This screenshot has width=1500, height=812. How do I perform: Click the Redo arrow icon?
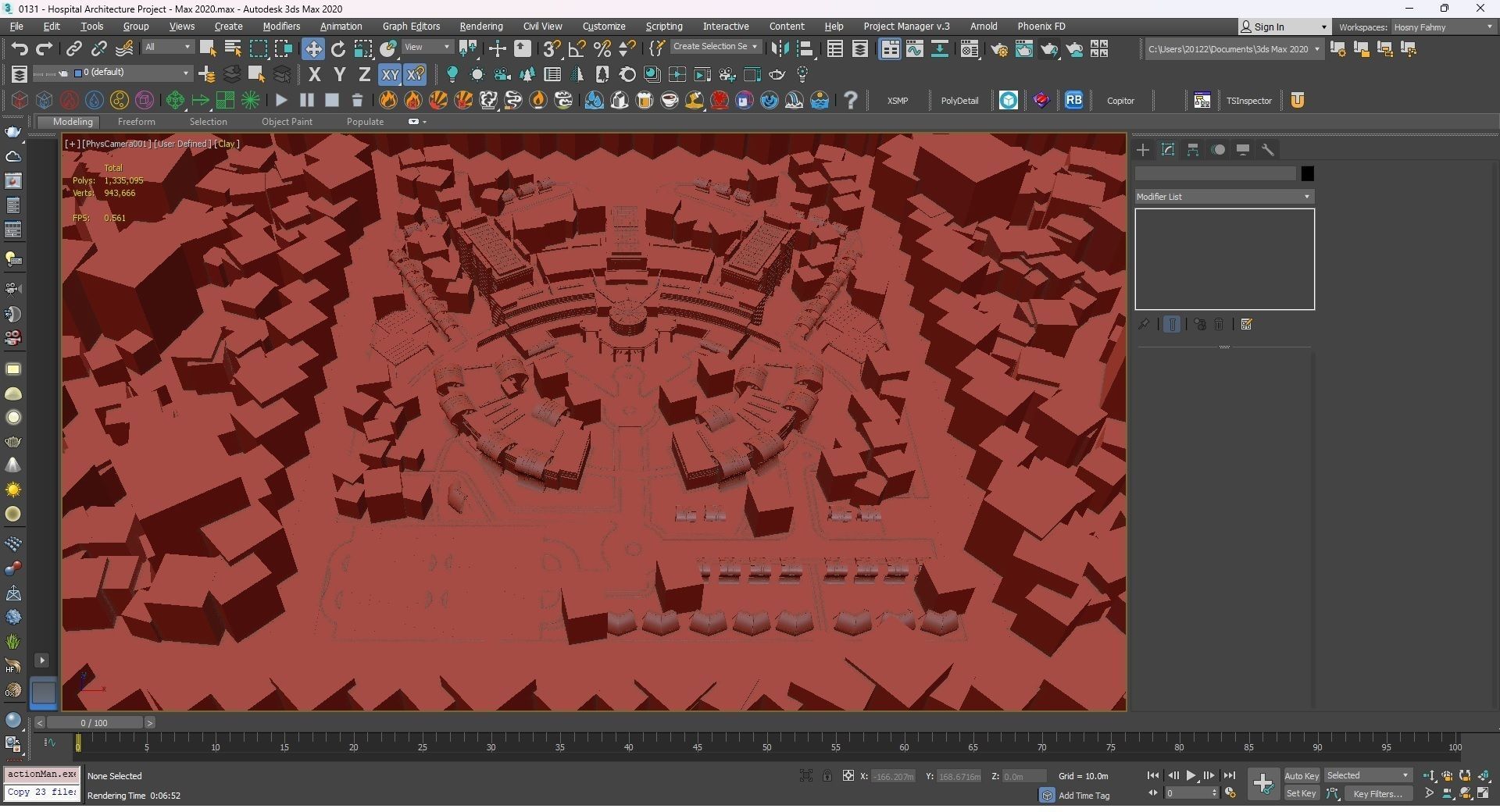click(x=45, y=49)
